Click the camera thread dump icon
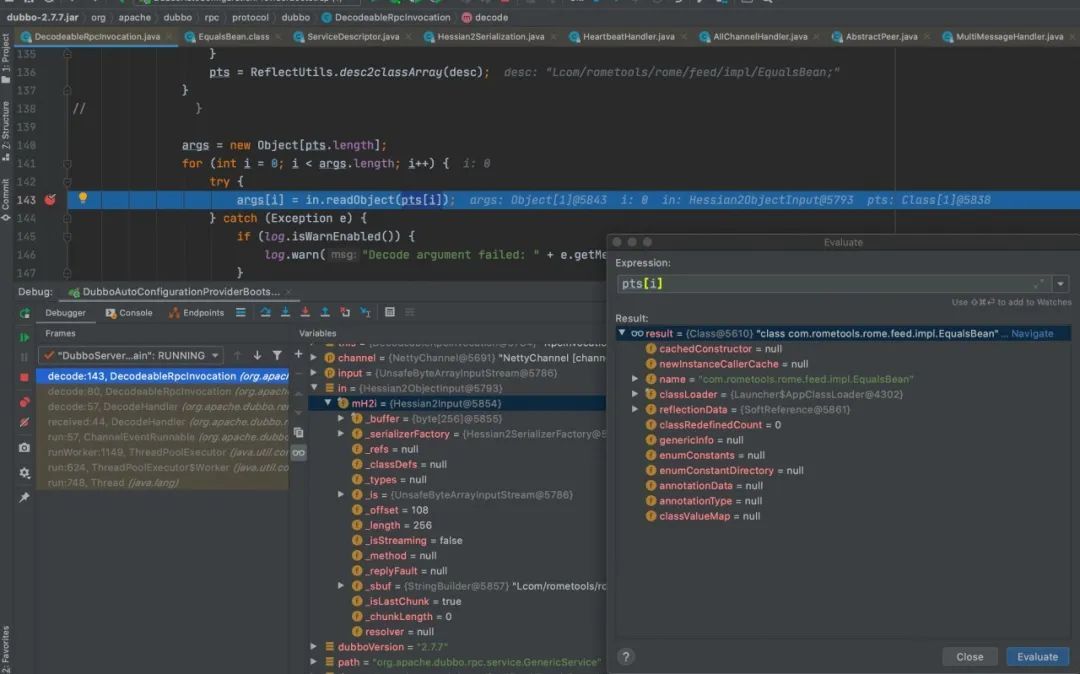Viewport: 1080px width, 674px height. [24, 447]
